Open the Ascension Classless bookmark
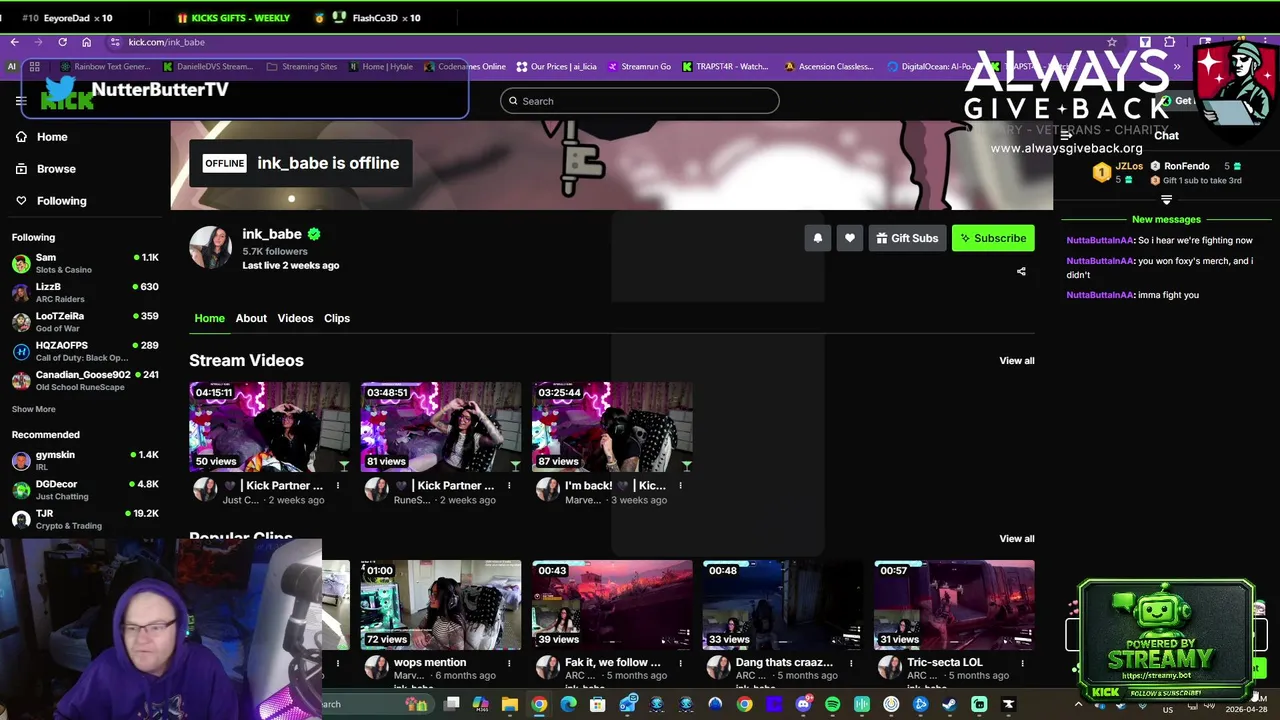The image size is (1280, 720). [829, 67]
